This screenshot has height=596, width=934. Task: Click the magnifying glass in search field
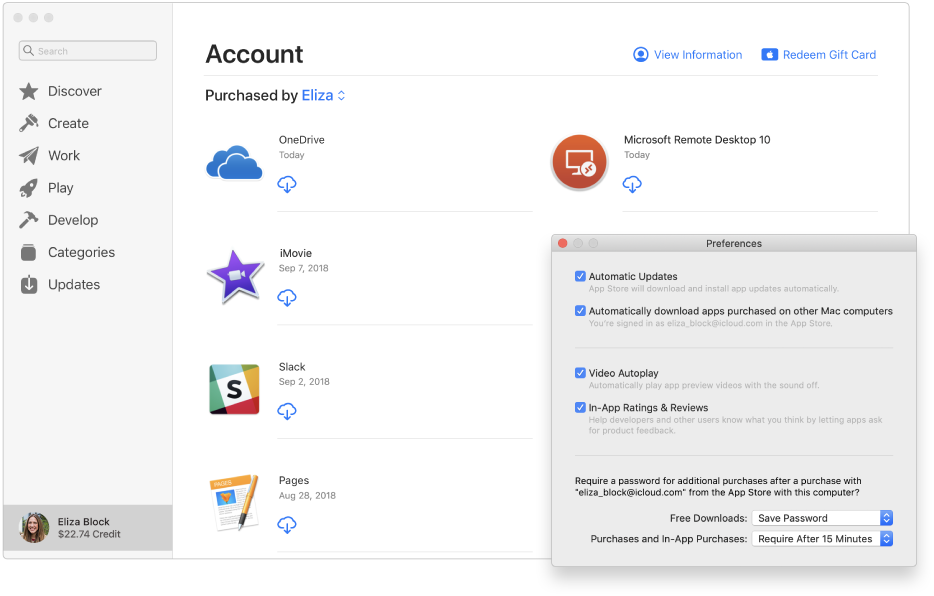pos(29,51)
